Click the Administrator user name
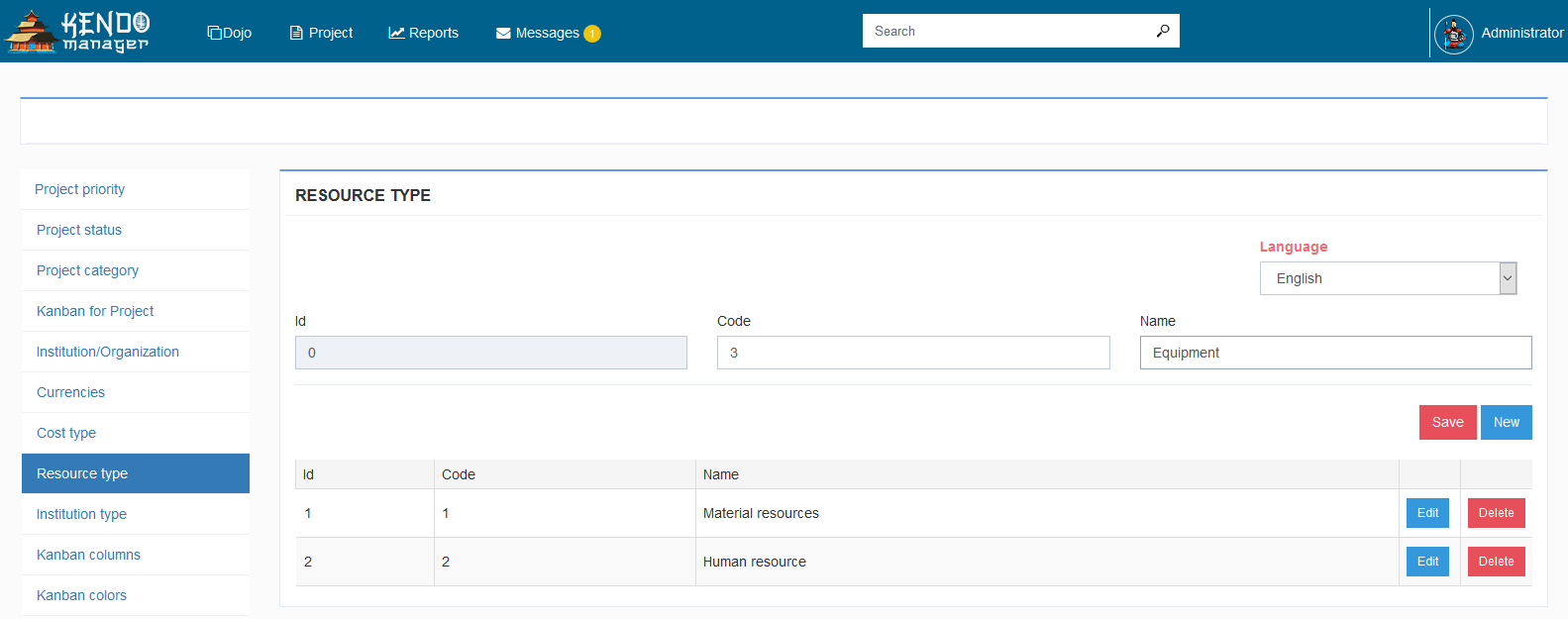Screen dimensions: 1568x619 tap(1522, 33)
